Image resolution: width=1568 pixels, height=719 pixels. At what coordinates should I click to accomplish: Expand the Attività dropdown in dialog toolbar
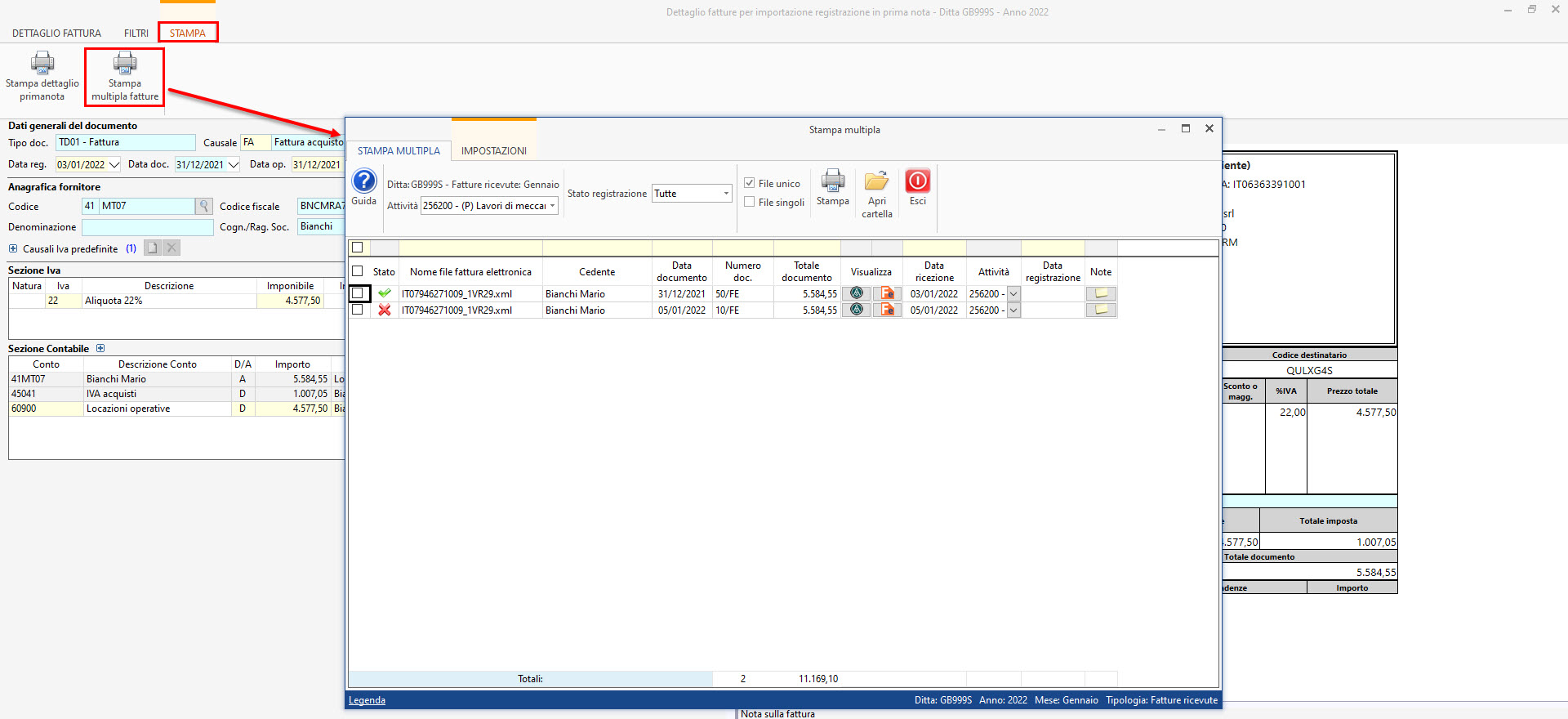click(x=552, y=206)
